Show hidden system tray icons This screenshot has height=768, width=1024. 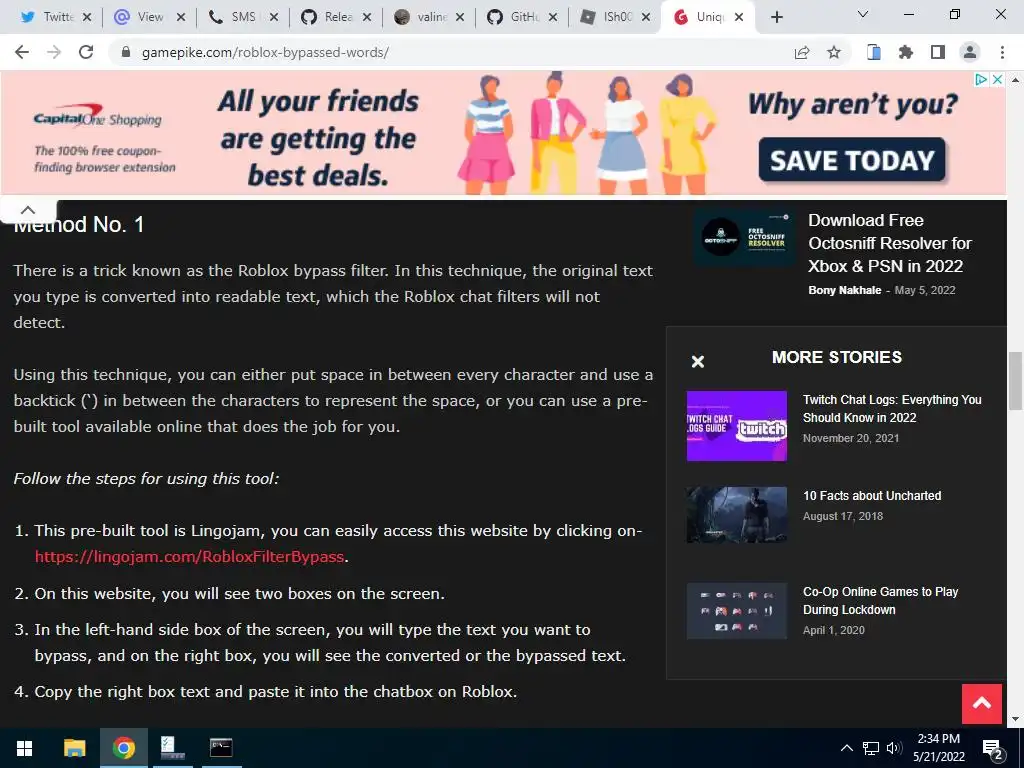tap(846, 748)
